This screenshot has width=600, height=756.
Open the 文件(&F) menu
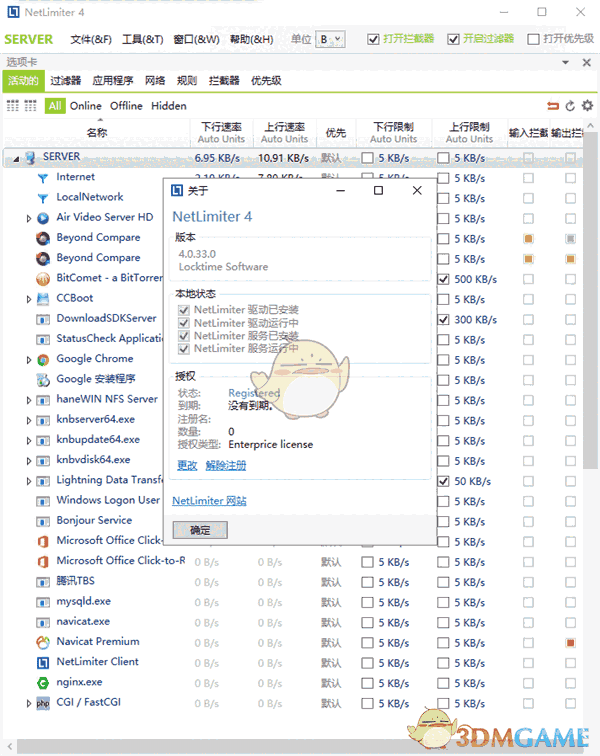91,40
